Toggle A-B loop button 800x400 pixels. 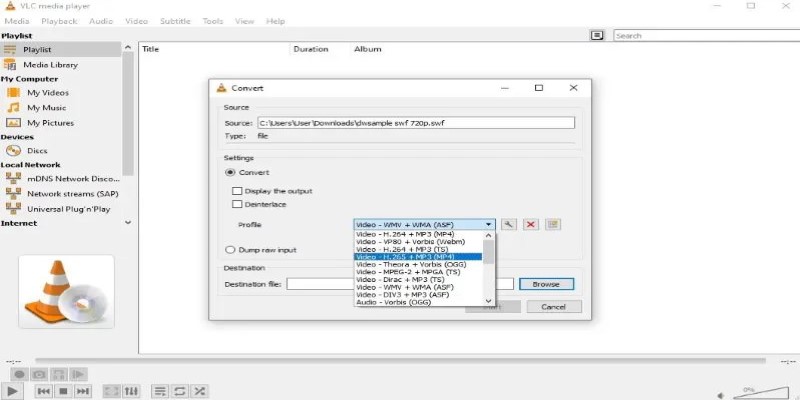(x=59, y=374)
